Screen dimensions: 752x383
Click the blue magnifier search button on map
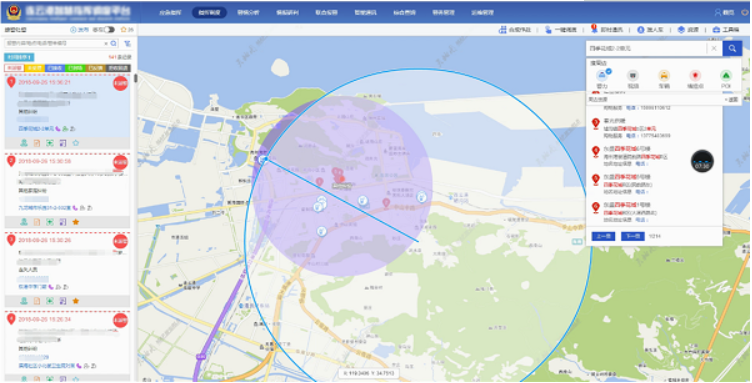tap(732, 48)
